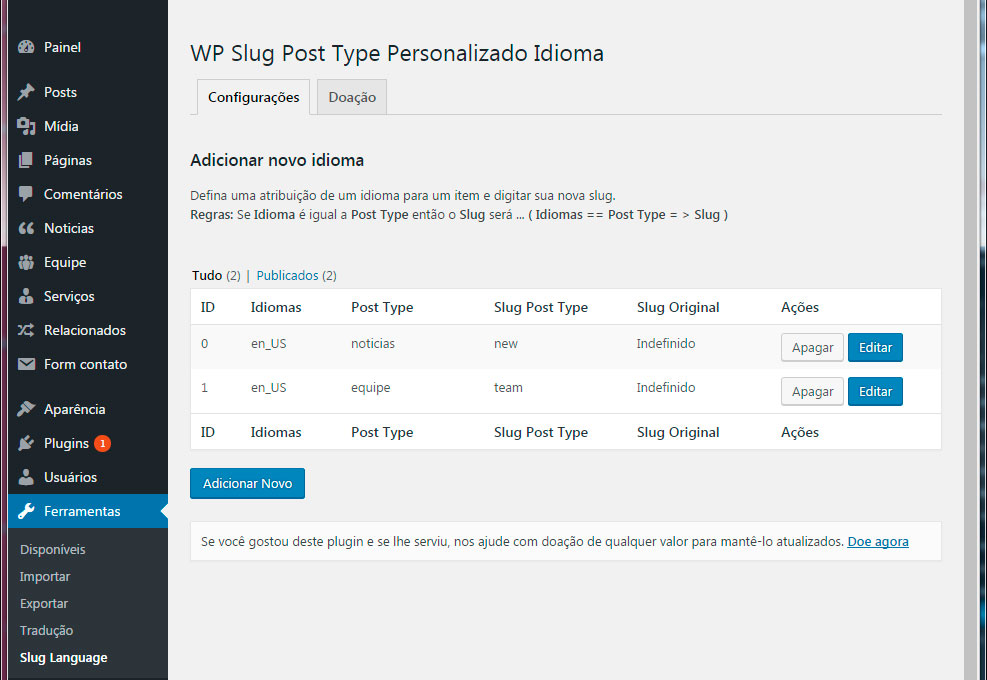
Task: Click the Relacionados shuffle icon
Action: (x=26, y=330)
